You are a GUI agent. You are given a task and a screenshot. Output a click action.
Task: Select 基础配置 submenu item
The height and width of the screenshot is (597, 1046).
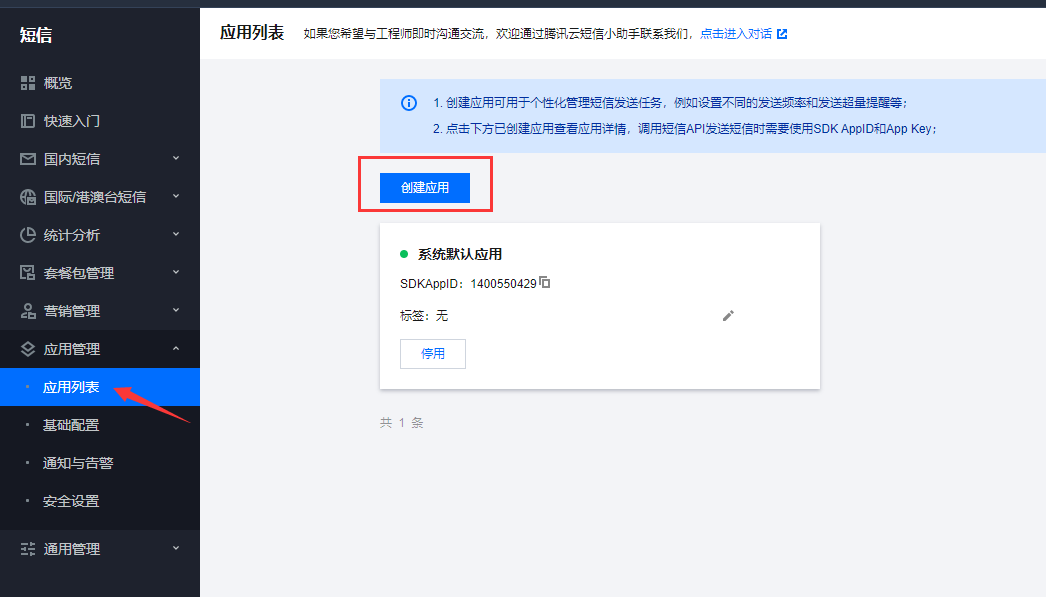coord(100,425)
